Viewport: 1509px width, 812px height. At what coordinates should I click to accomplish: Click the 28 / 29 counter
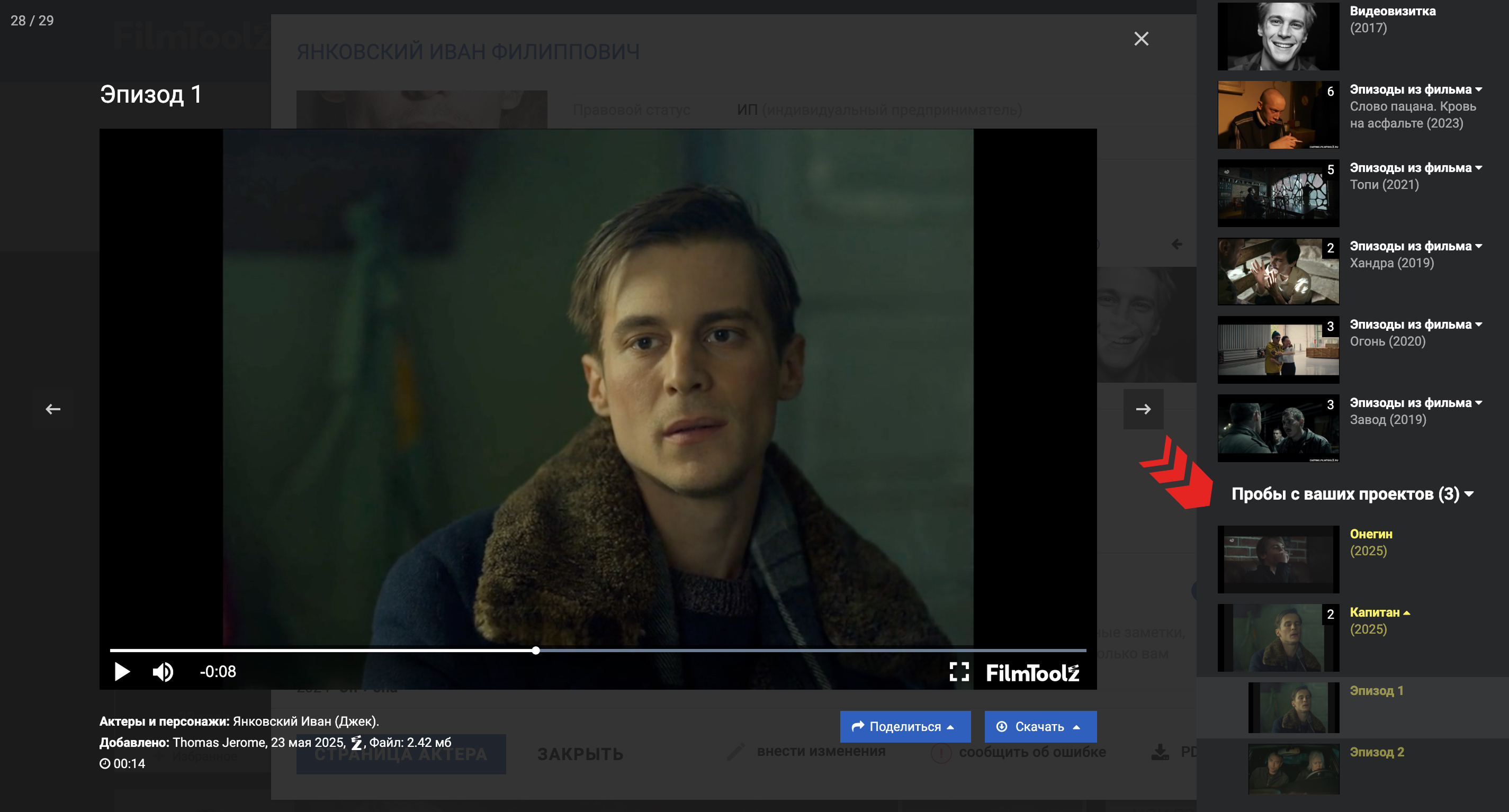[x=32, y=21]
